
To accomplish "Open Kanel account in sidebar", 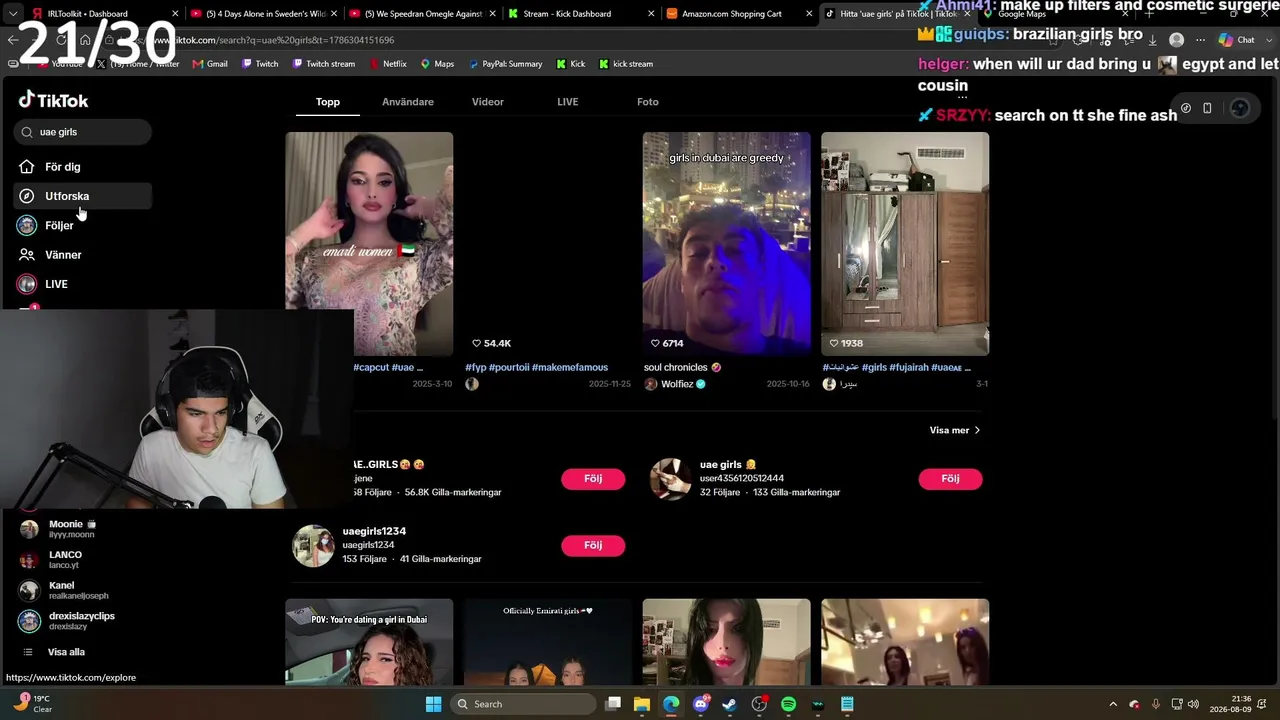I will 78,590.
